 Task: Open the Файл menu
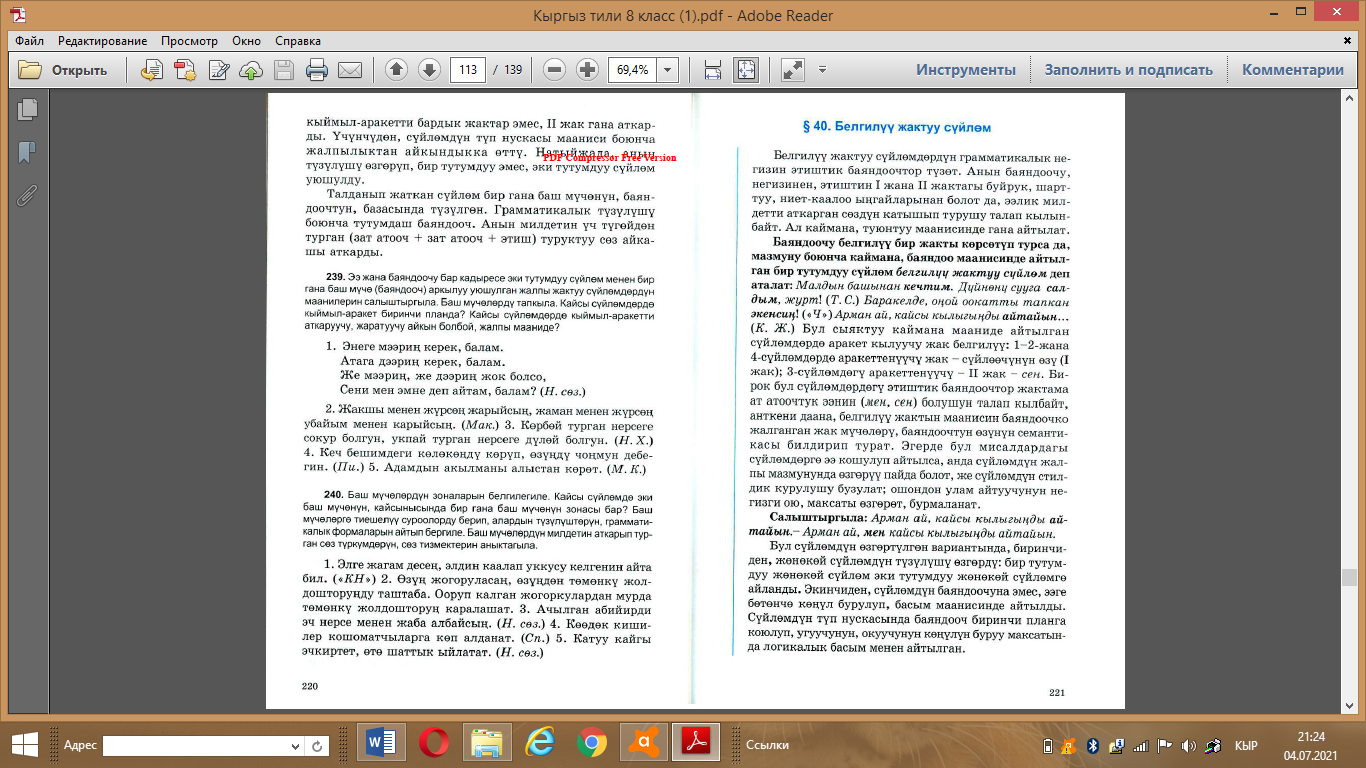(x=29, y=41)
